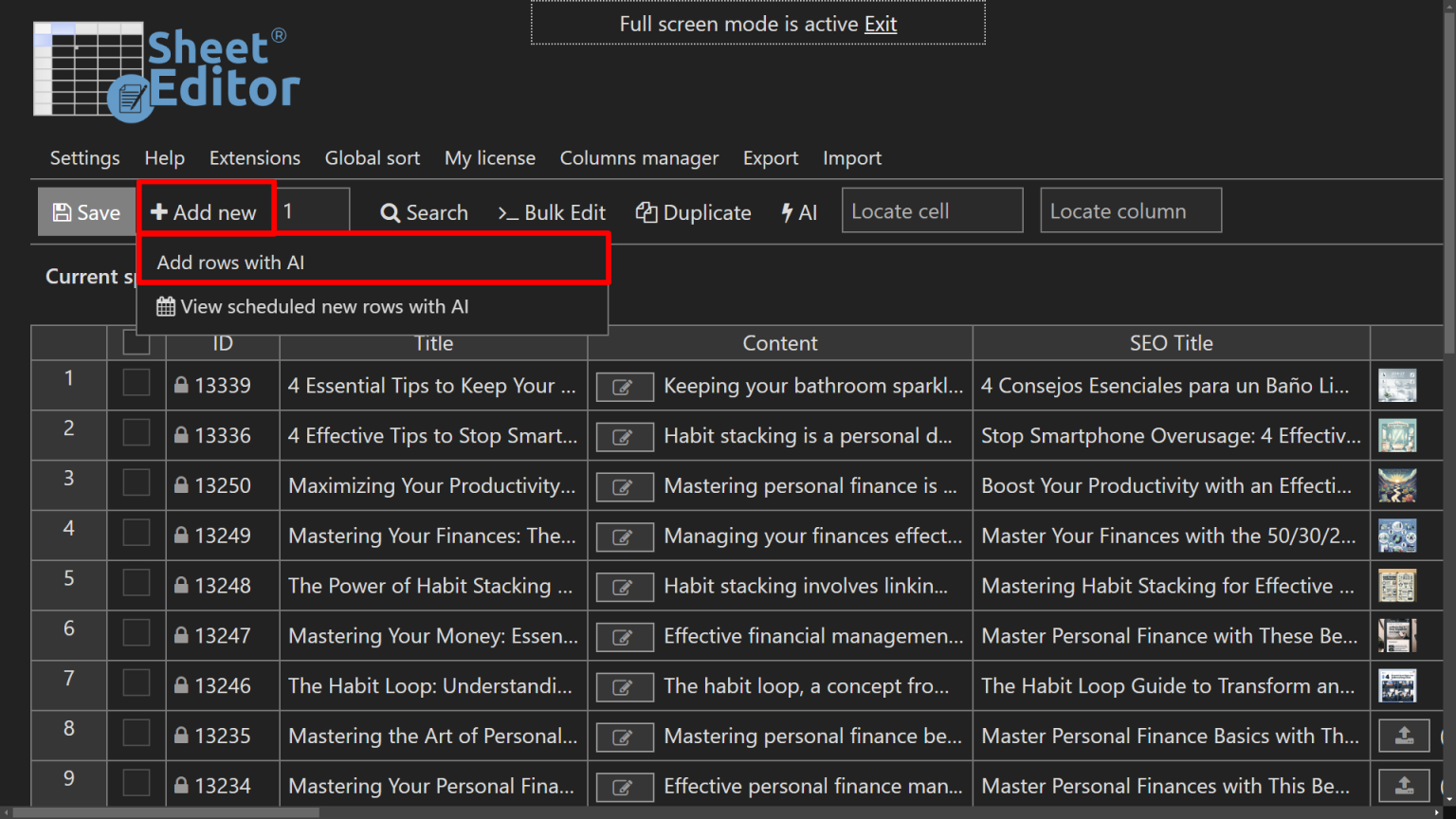
Task: Open the Columns manager menu
Action: tap(639, 157)
